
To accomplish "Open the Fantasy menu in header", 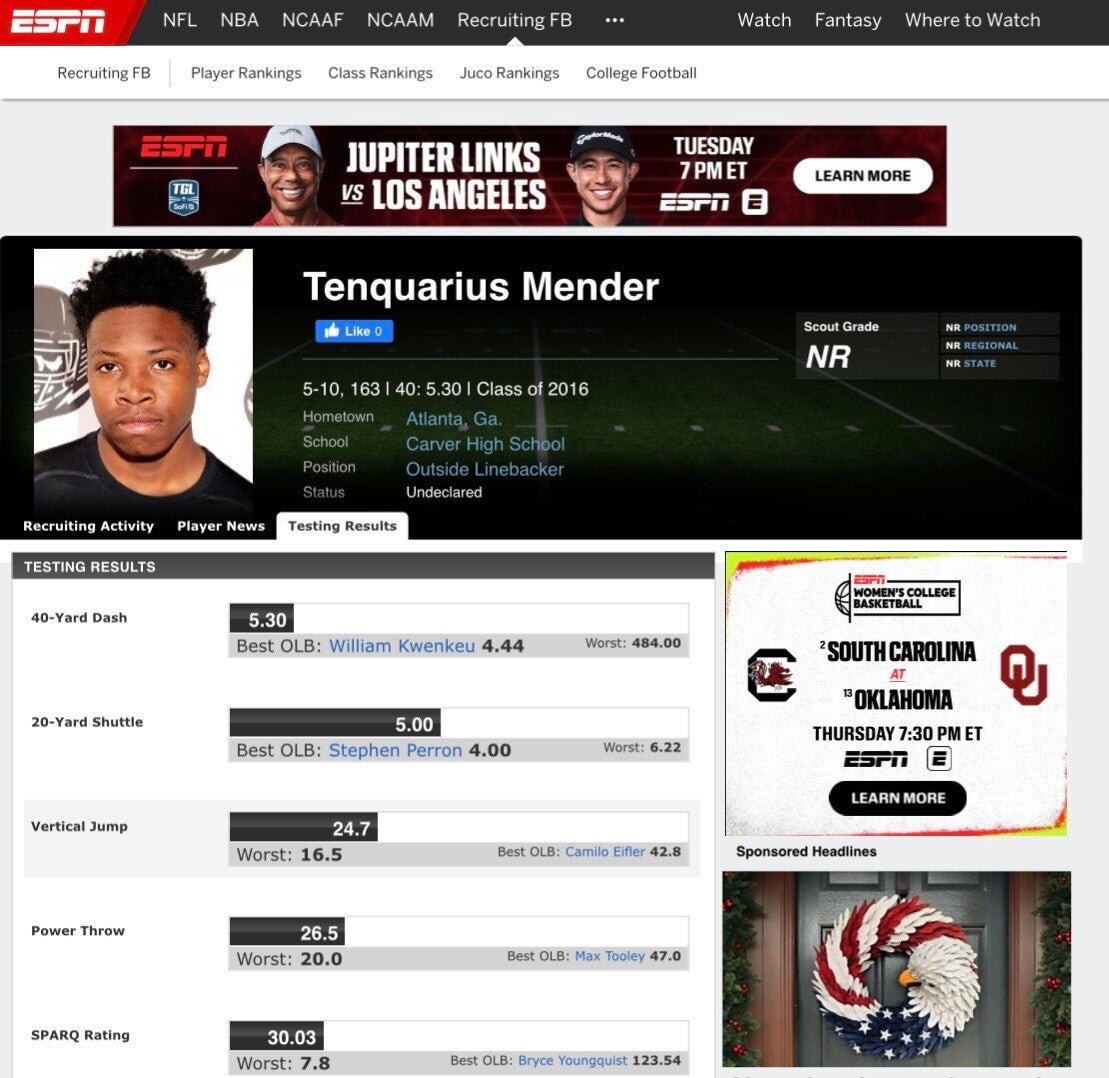I will 847,20.
